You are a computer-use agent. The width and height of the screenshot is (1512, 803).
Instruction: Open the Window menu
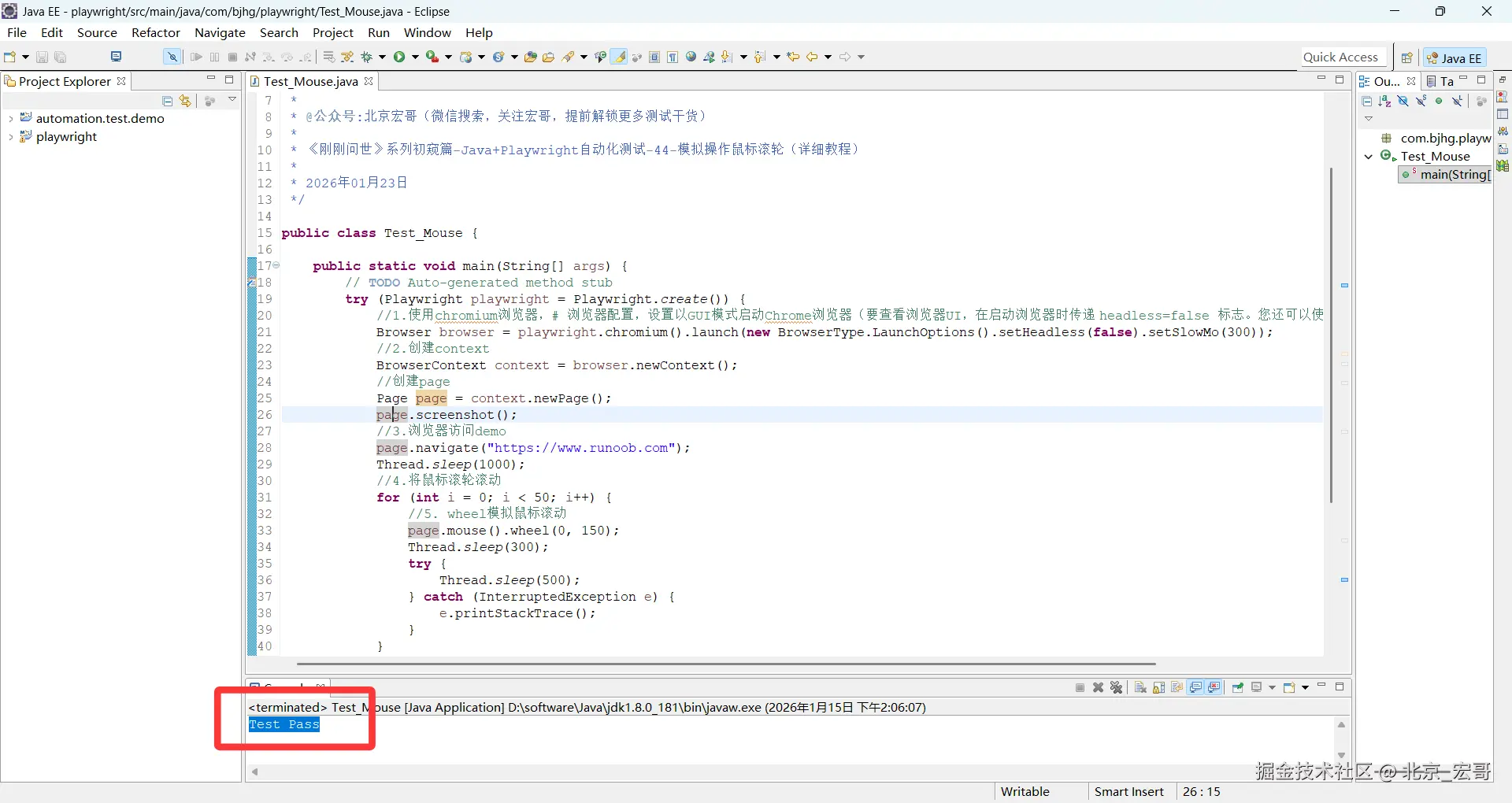pos(428,32)
